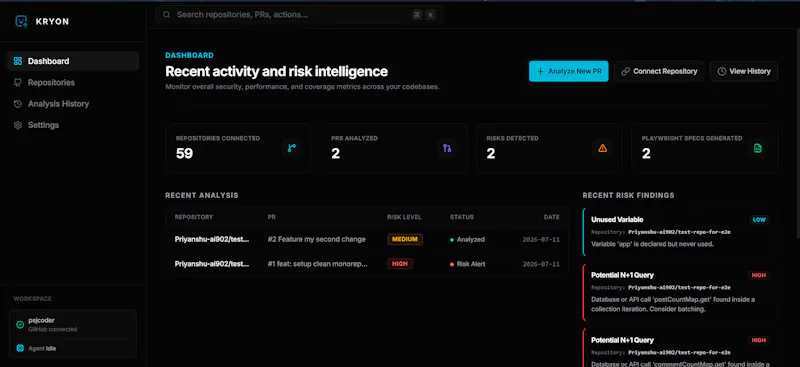Focus the search repositories input field
The height and width of the screenshot is (367, 800).
(x=299, y=15)
